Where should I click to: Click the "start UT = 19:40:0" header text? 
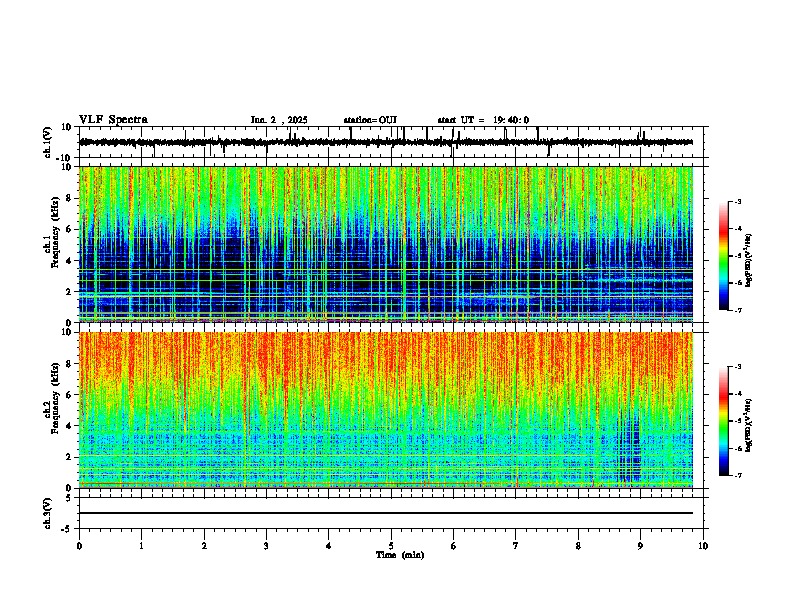[x=483, y=120]
